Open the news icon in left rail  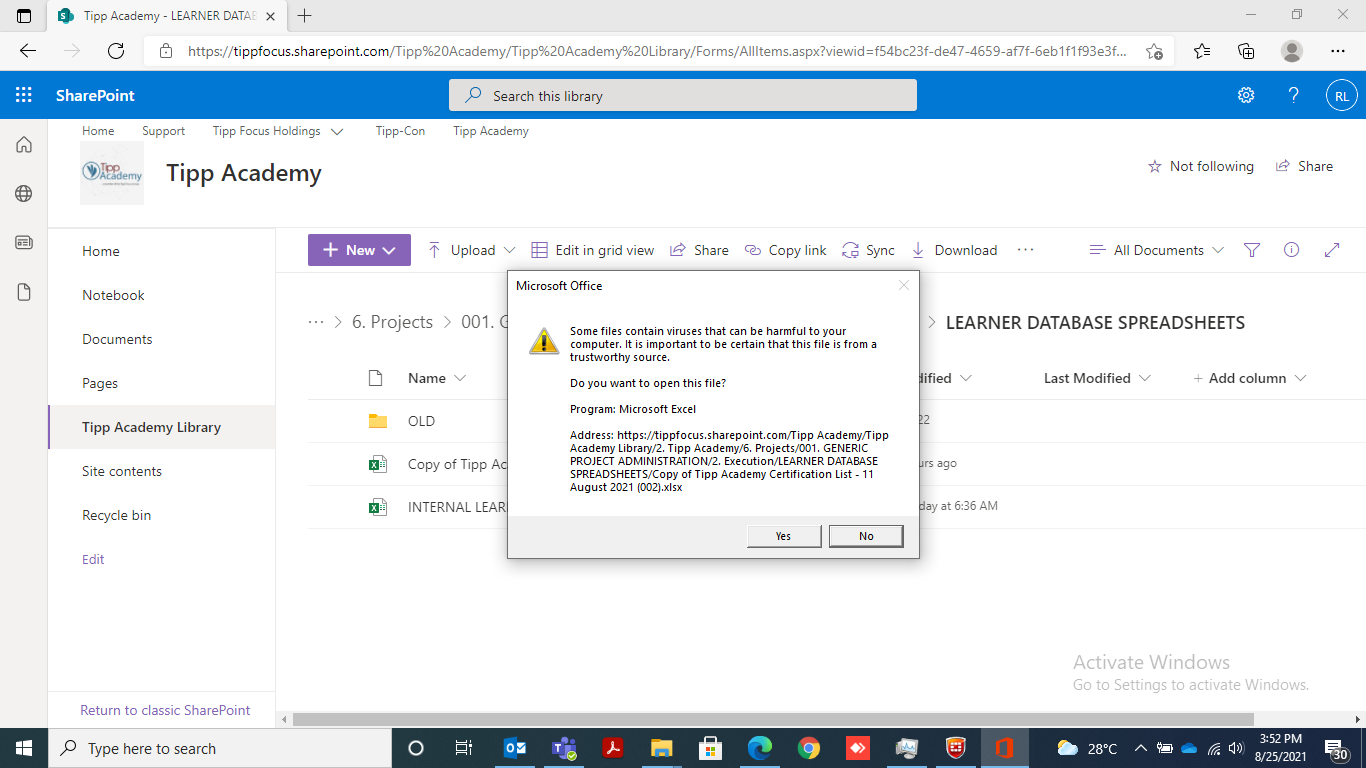(x=24, y=243)
